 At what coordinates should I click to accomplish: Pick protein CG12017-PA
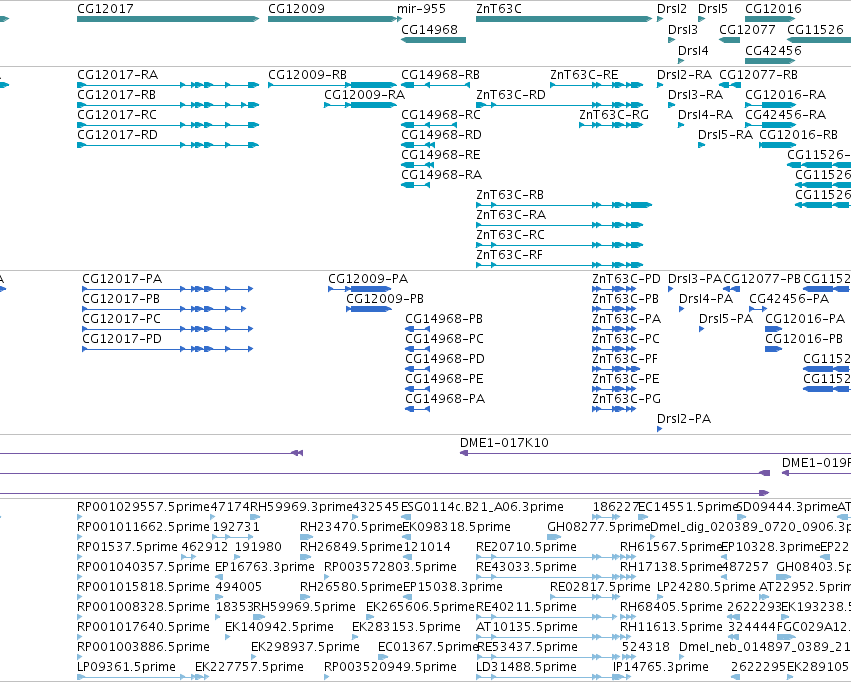tap(122, 278)
